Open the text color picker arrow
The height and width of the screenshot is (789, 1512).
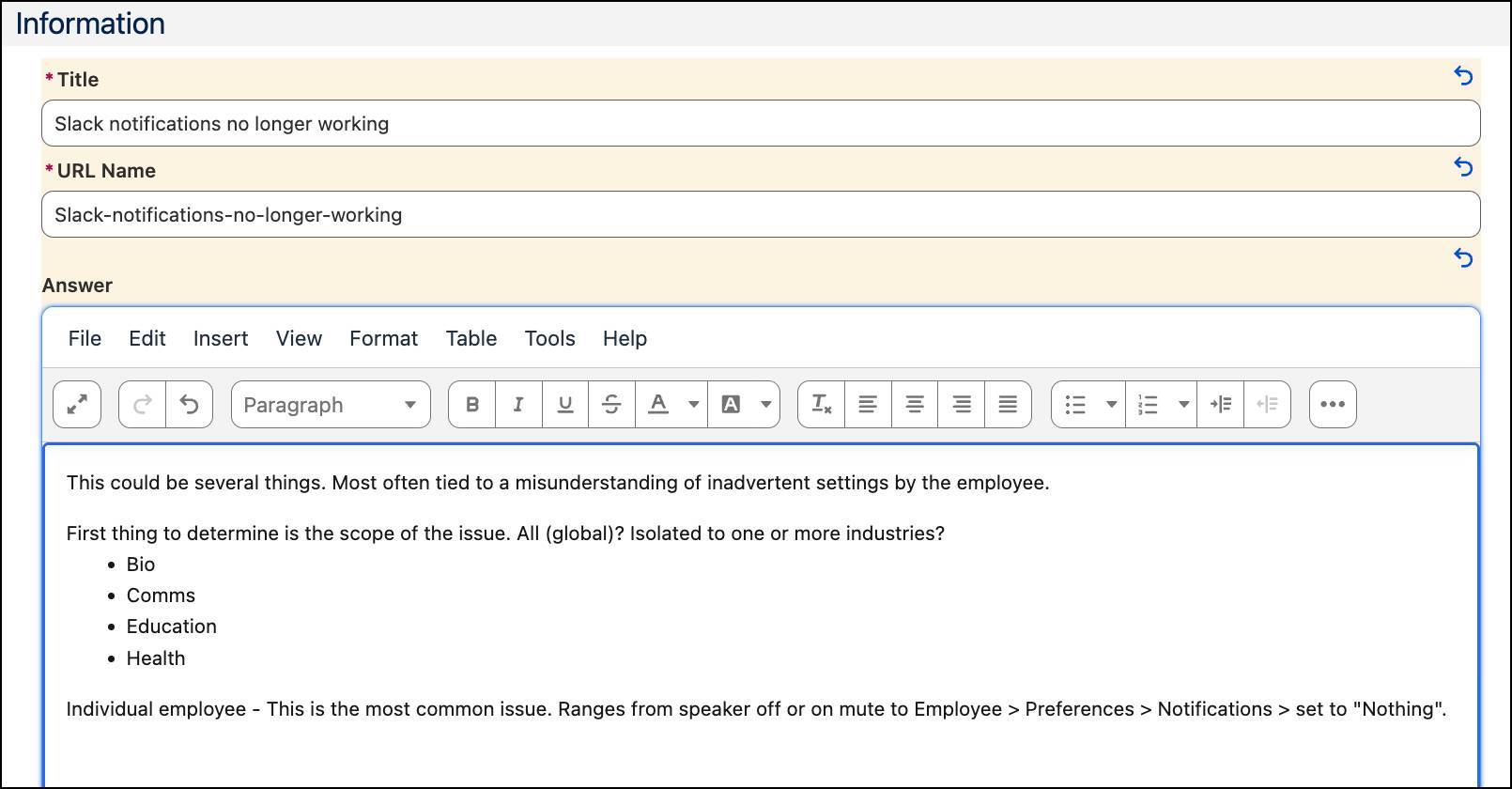[x=694, y=405]
